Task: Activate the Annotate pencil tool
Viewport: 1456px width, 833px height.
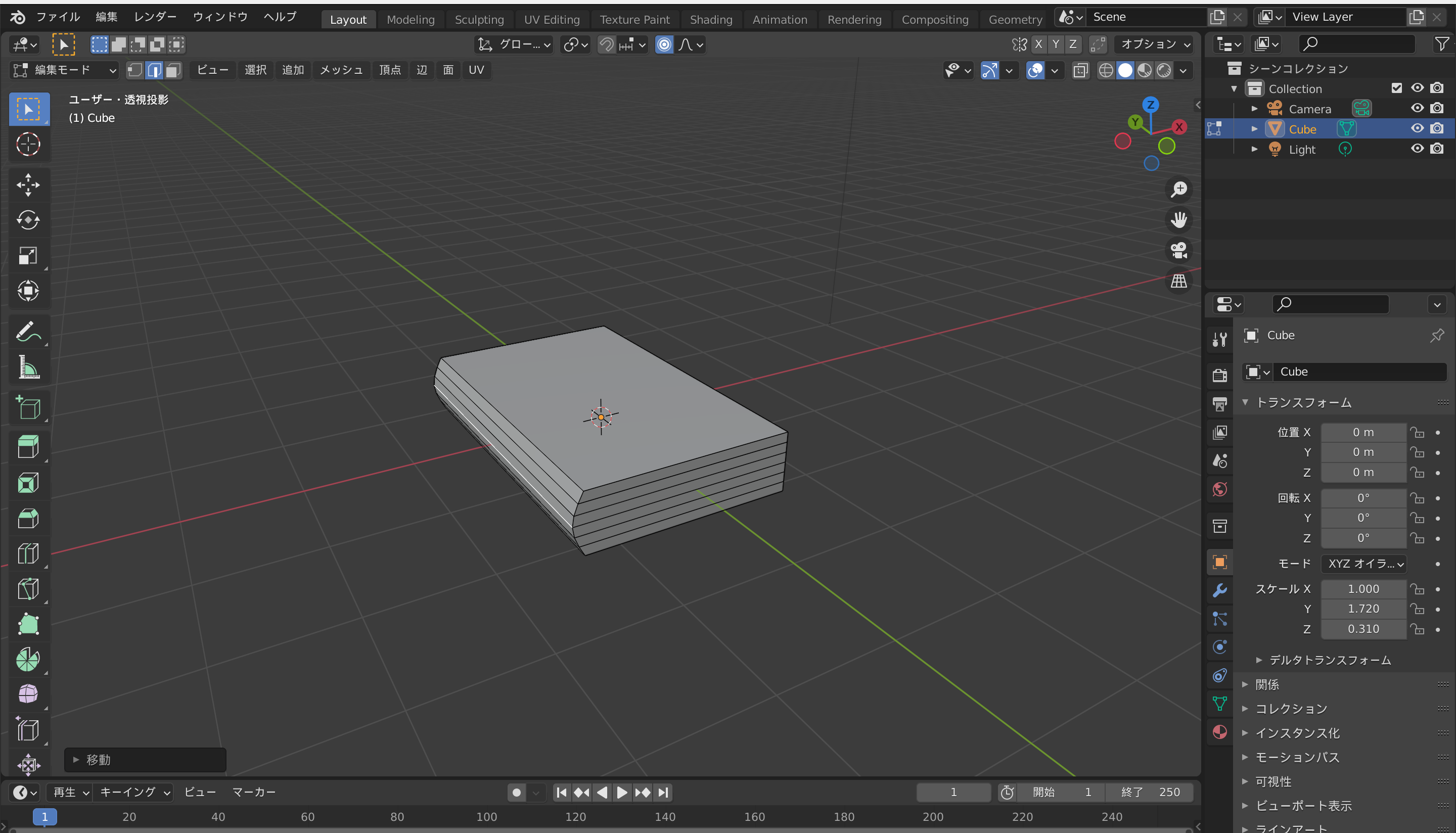Action: (27, 331)
